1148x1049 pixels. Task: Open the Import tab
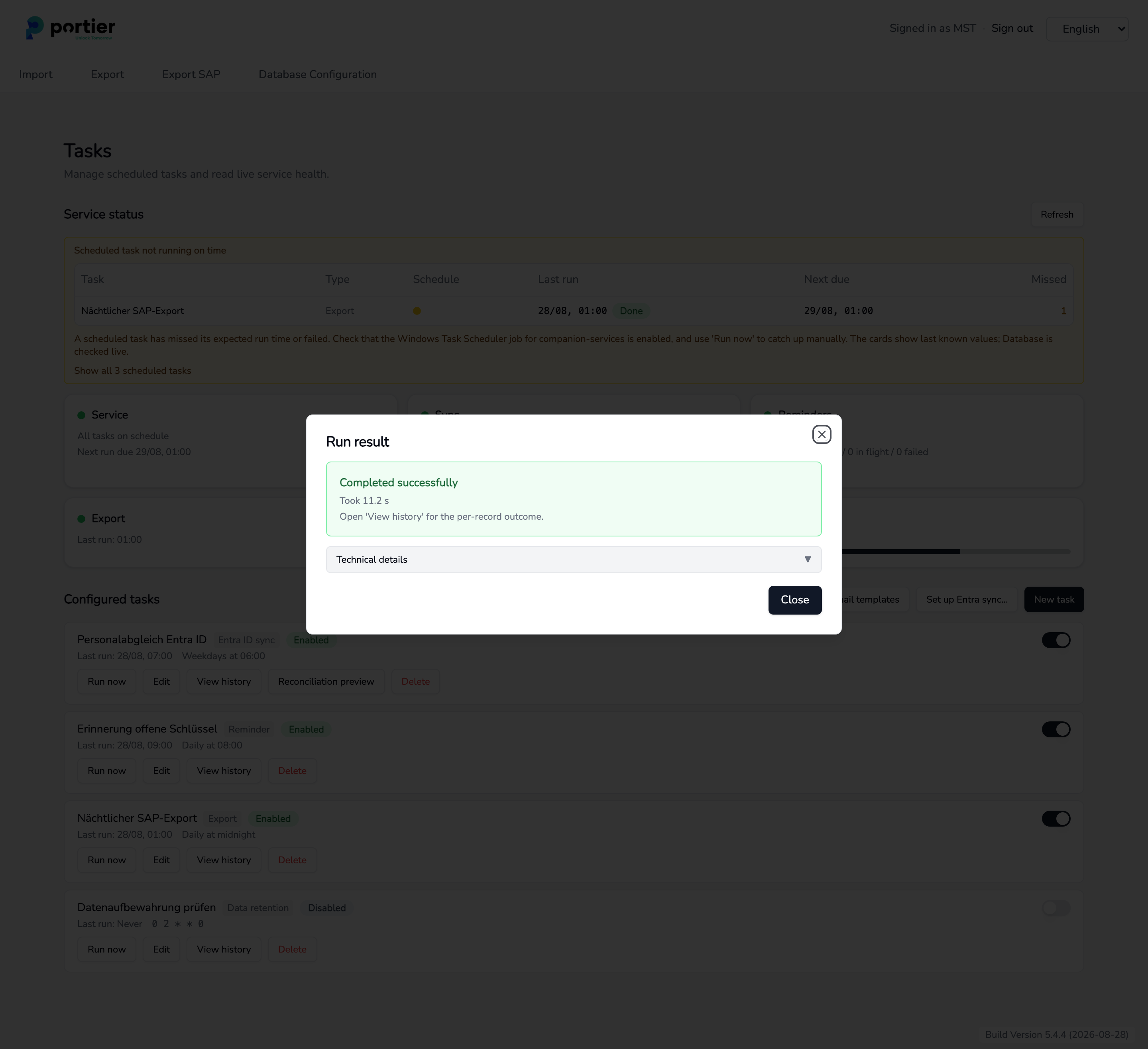[35, 75]
